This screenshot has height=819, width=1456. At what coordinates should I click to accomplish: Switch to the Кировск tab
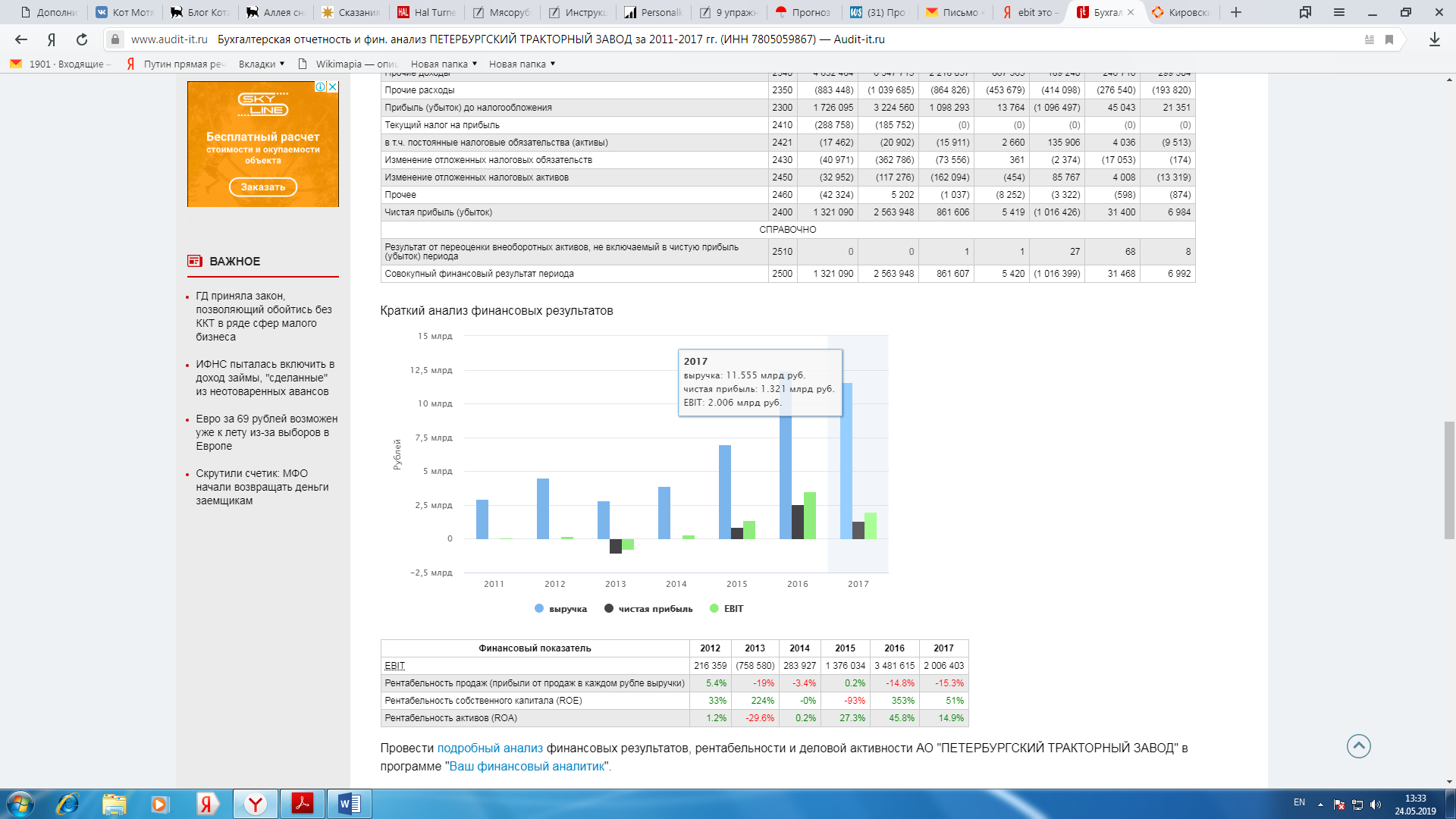click(x=1181, y=12)
